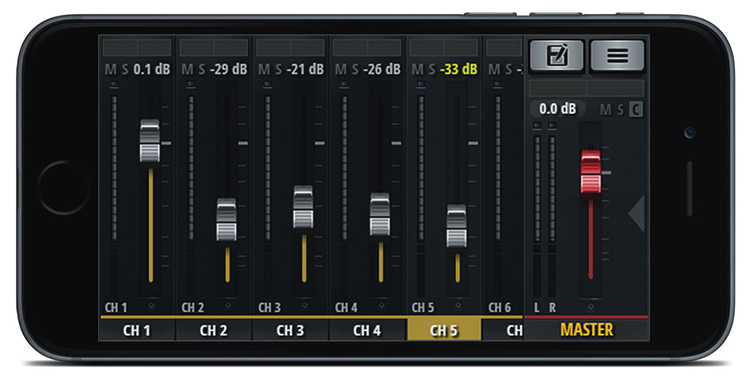Click the pan indicator below CH 4 fader
Image resolution: width=750 pixels, height=378 pixels.
point(381,306)
